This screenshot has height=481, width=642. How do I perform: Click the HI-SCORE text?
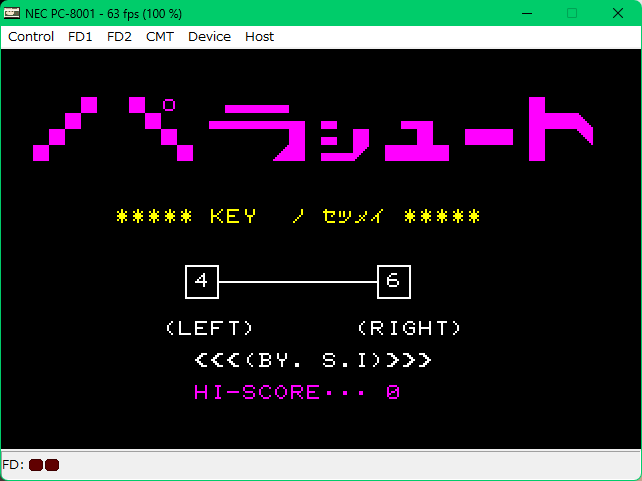pyautogui.click(x=297, y=392)
